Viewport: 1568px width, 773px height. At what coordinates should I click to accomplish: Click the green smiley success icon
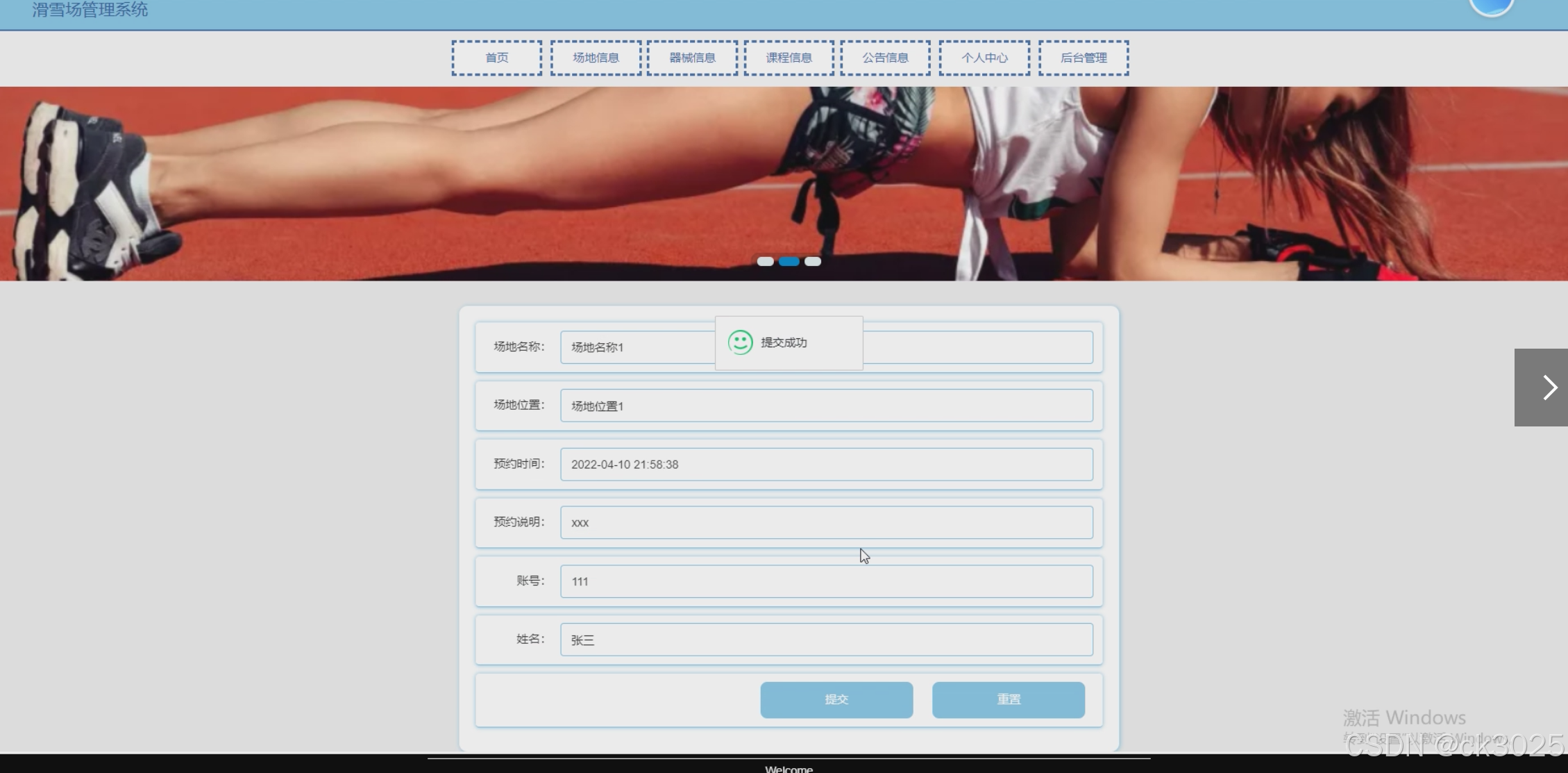pyautogui.click(x=740, y=342)
